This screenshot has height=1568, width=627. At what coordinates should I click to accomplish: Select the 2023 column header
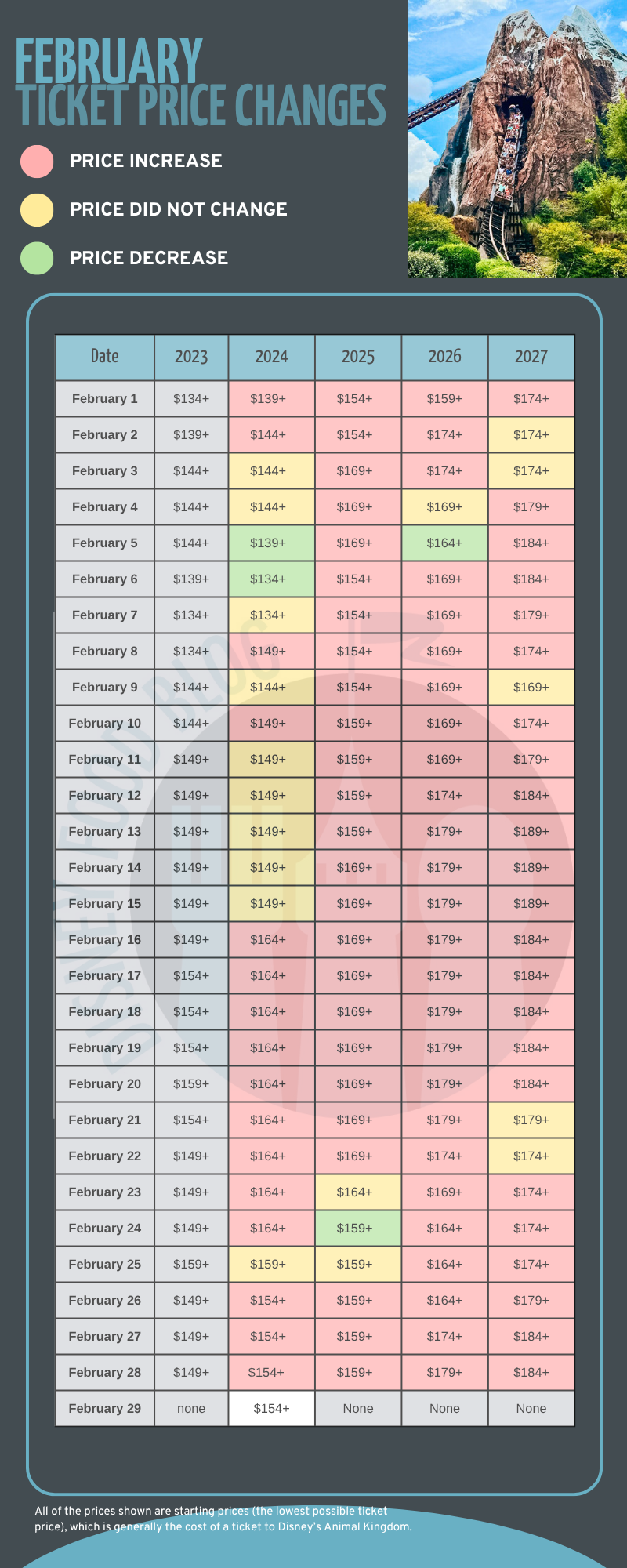pyautogui.click(x=191, y=357)
